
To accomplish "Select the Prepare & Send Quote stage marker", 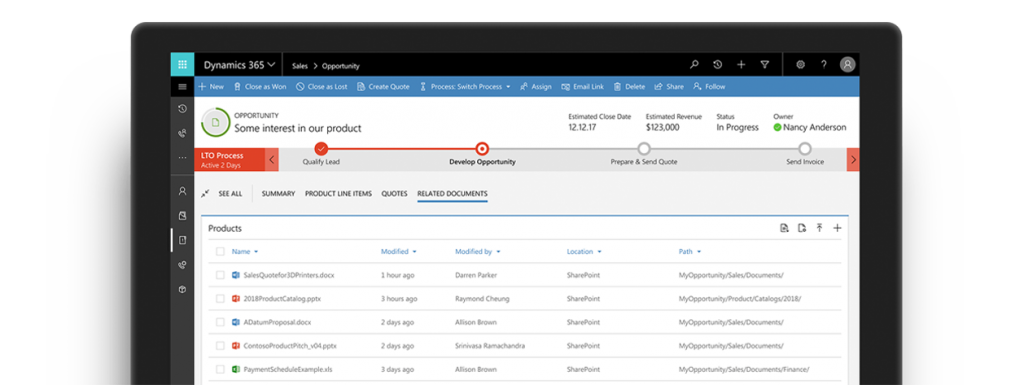I will [644, 149].
